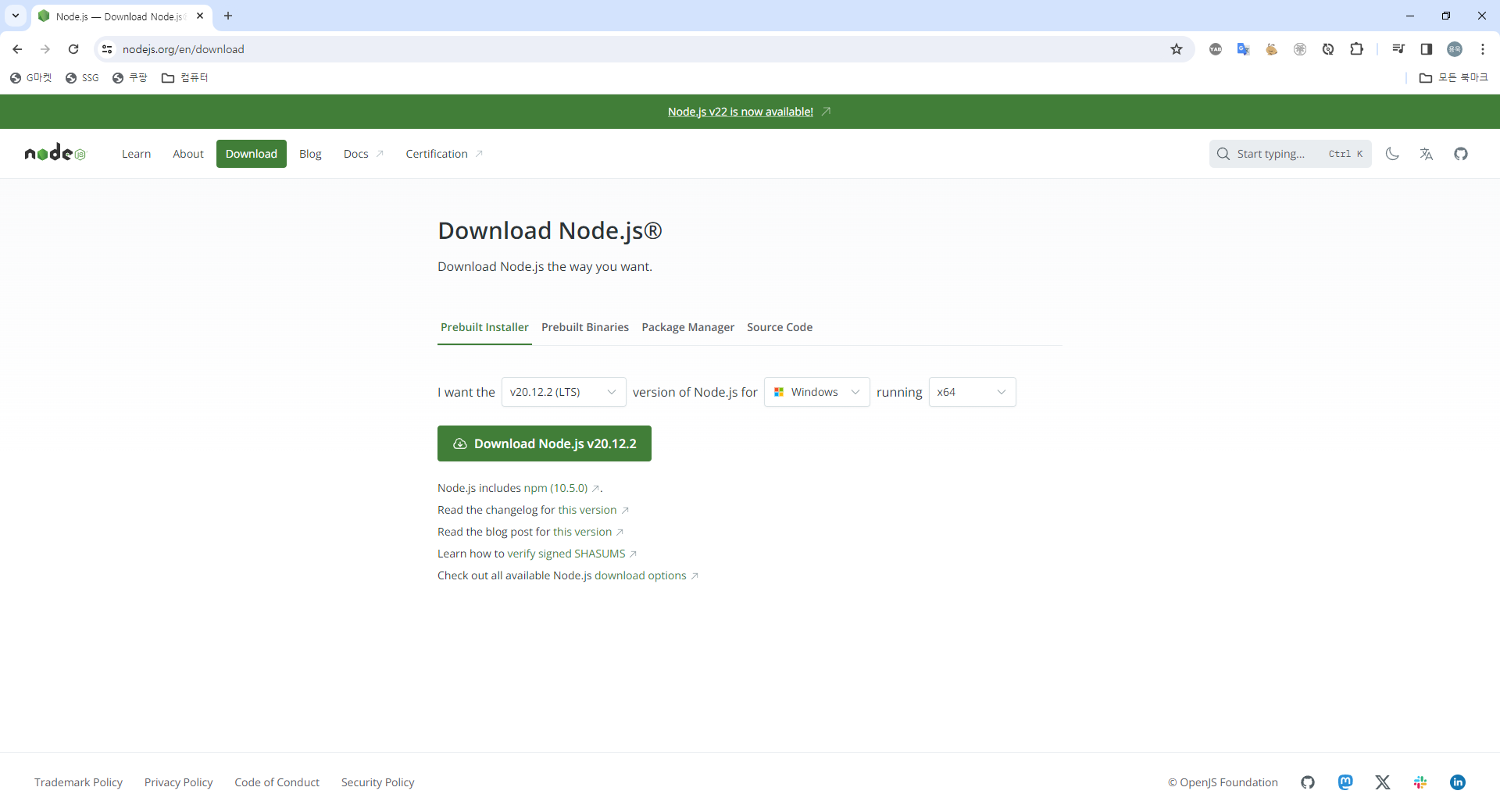Open blog post 'this version' link
1500x812 pixels.
coord(583,532)
